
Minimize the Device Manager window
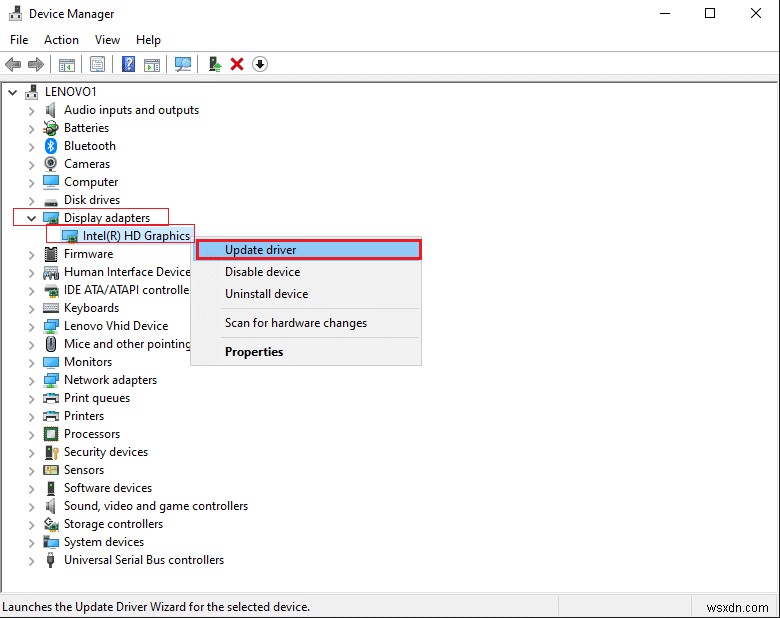click(665, 13)
